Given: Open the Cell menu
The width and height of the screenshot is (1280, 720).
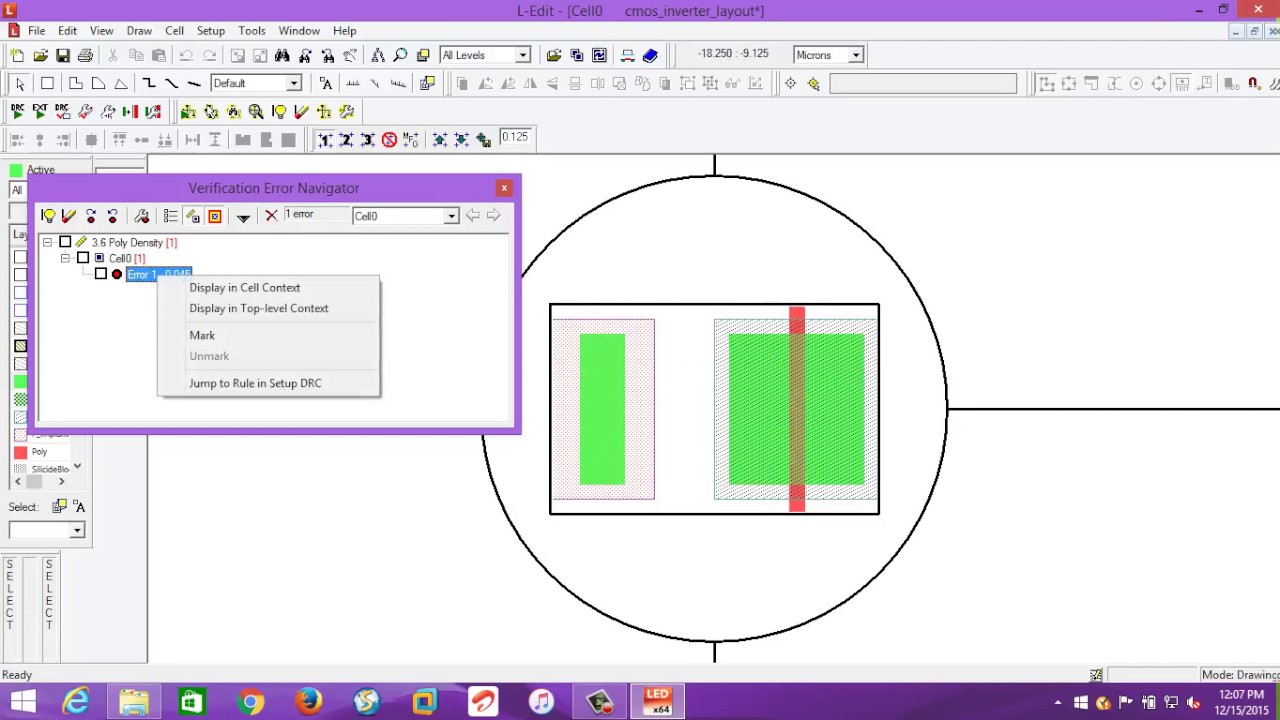Looking at the screenshot, I should click(x=174, y=31).
